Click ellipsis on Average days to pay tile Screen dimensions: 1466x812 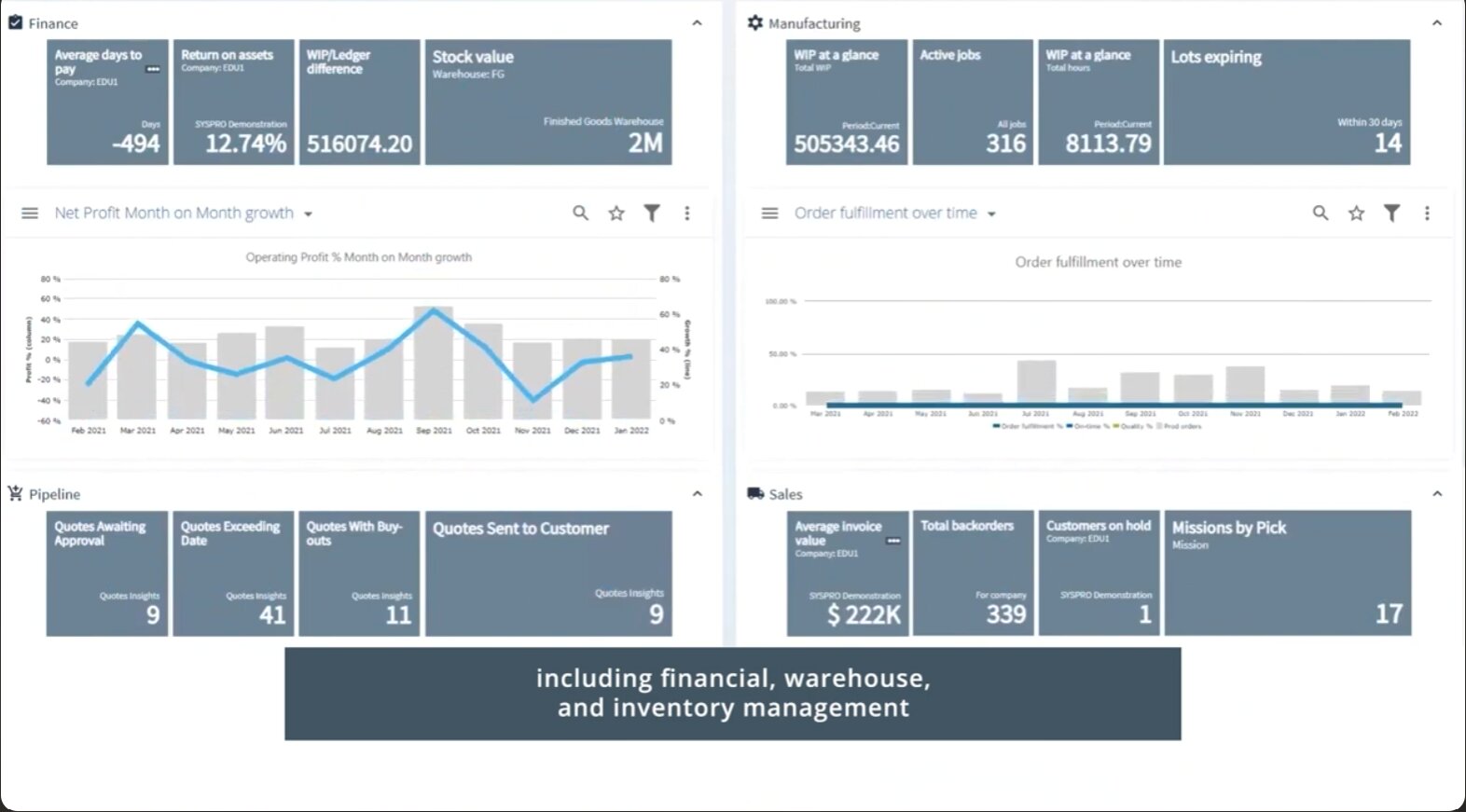pos(153,70)
